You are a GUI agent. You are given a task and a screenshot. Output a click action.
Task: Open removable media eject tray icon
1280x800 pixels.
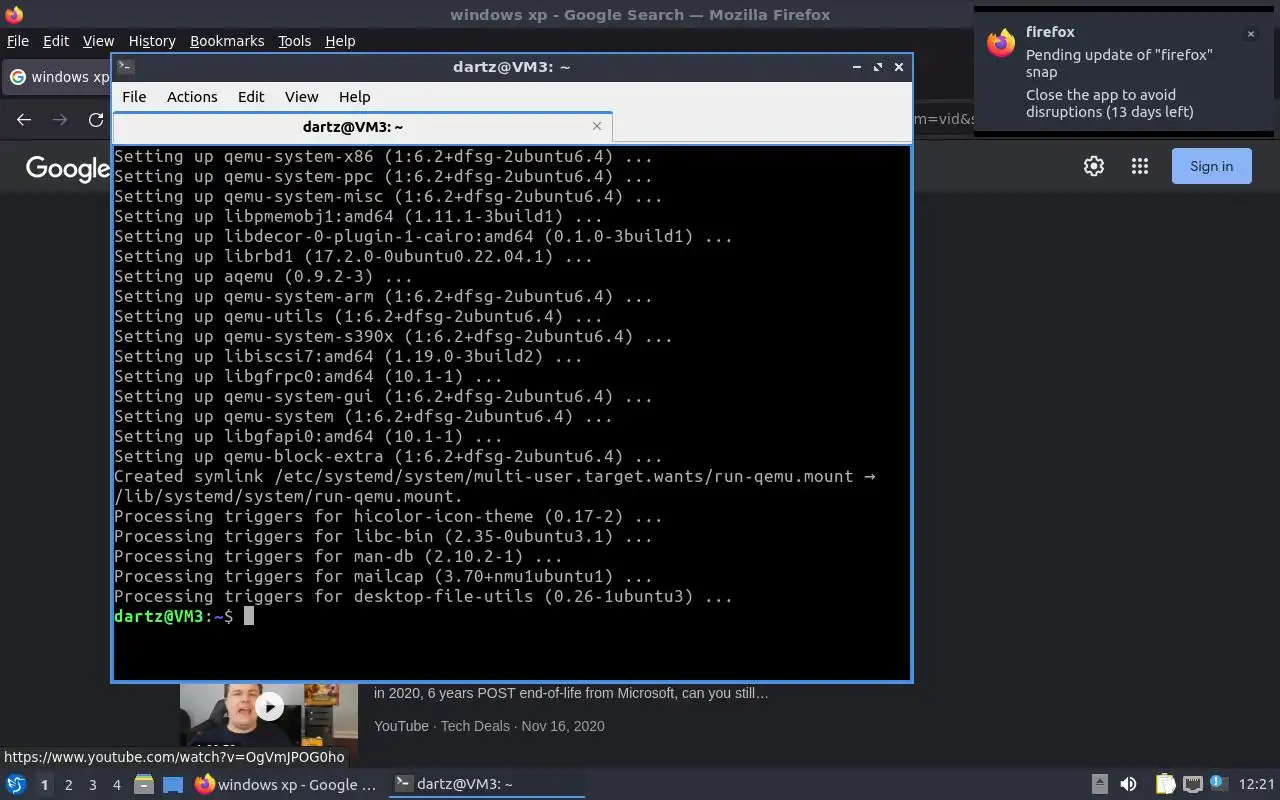pyautogui.click(x=1099, y=784)
